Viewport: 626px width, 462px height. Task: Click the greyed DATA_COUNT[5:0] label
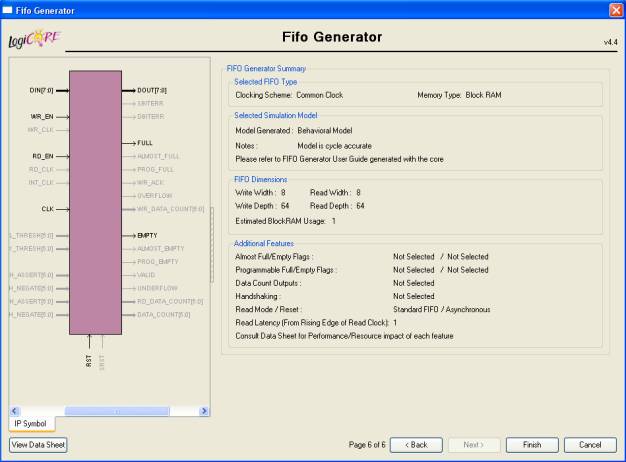(164, 315)
